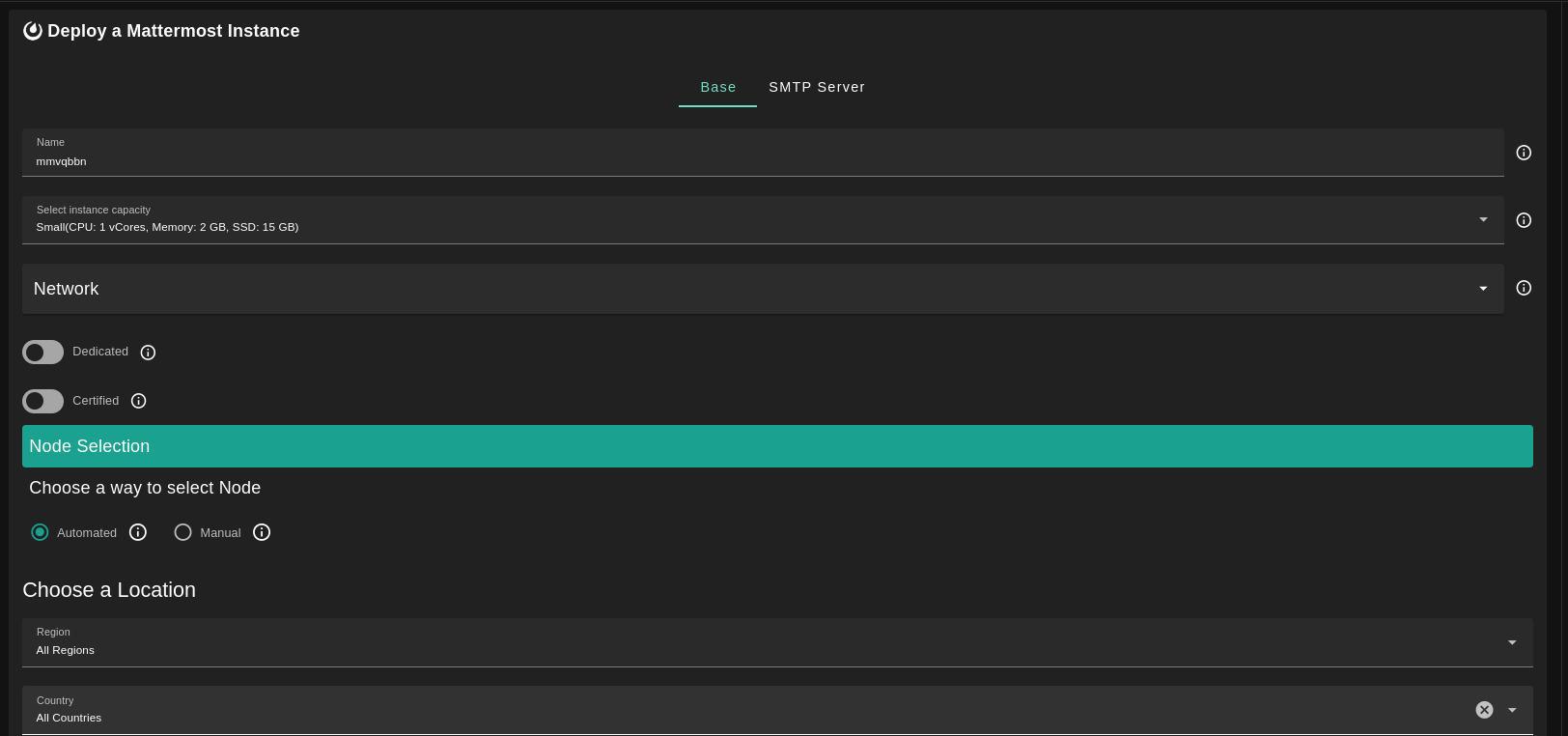Click info icon beside instance capacity dropdown
This screenshot has height=736, width=1568.
[1524, 220]
